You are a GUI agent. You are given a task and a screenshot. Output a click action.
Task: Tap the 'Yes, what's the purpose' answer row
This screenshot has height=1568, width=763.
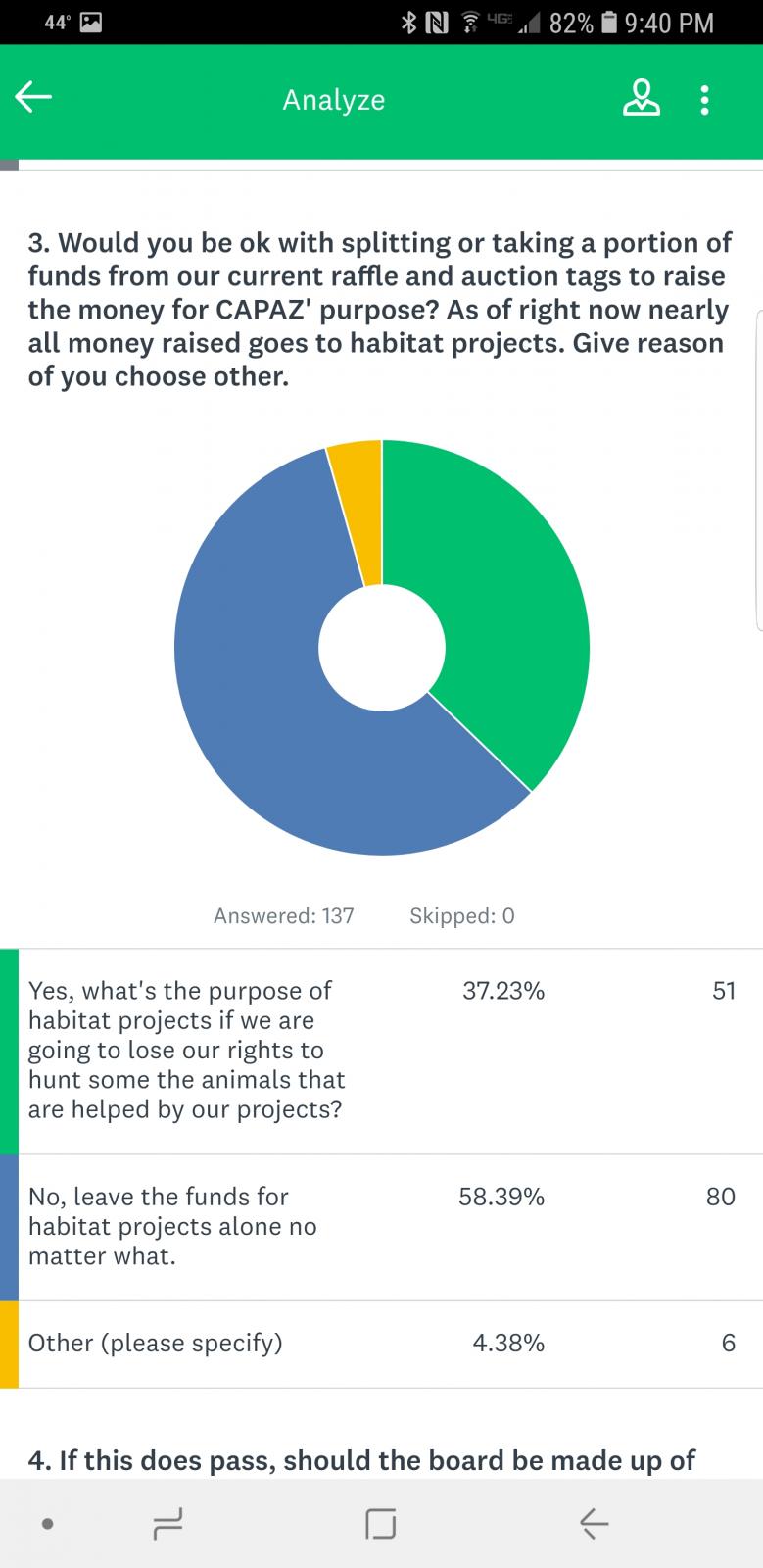tap(381, 1051)
